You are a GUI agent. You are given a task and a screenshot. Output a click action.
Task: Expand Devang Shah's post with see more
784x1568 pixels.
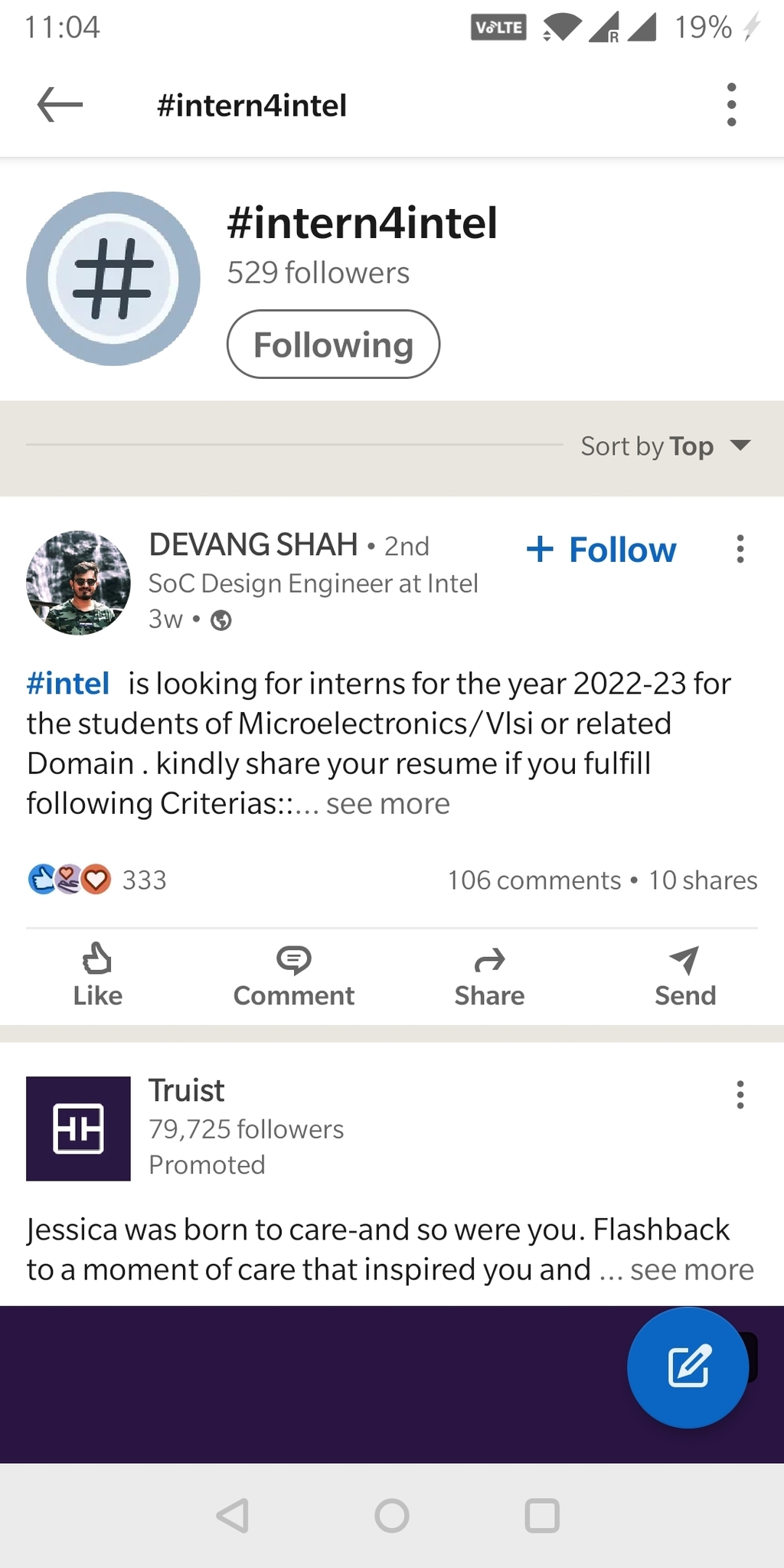click(387, 804)
